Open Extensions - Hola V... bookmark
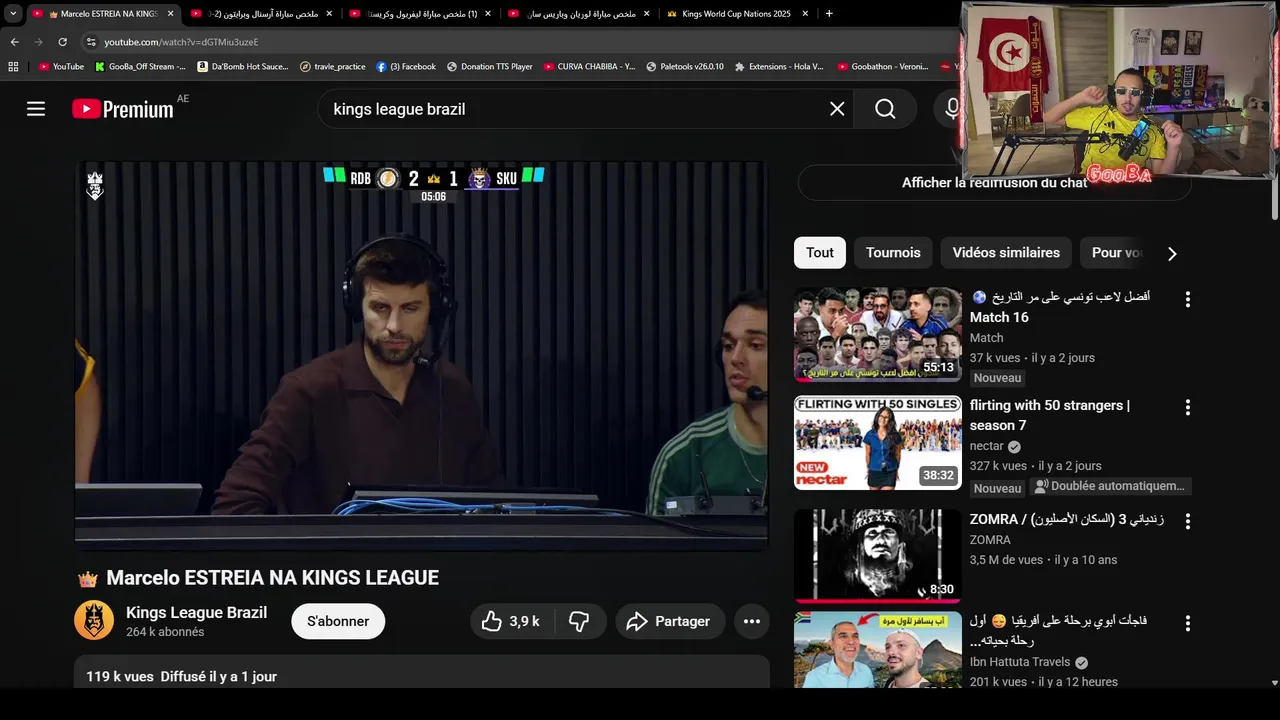This screenshot has height=720, width=1280. pyautogui.click(x=779, y=67)
